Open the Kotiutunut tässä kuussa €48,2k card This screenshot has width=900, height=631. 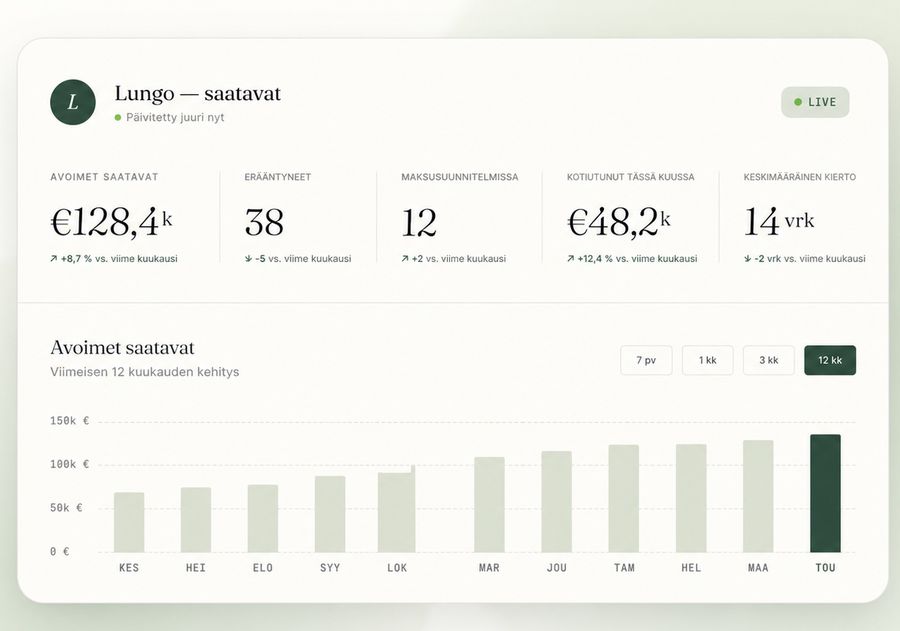click(632, 218)
